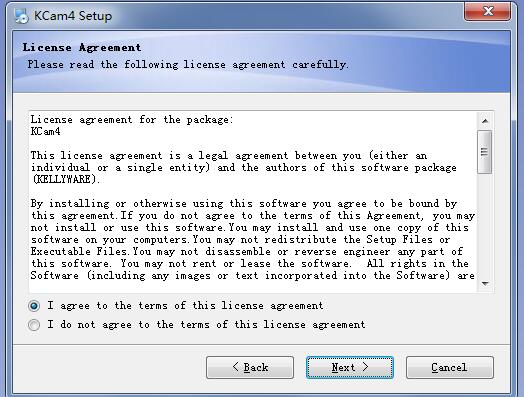Click 'Please read the following license agreement' subtitle
Screen dimensions: 524x397
pos(188,64)
